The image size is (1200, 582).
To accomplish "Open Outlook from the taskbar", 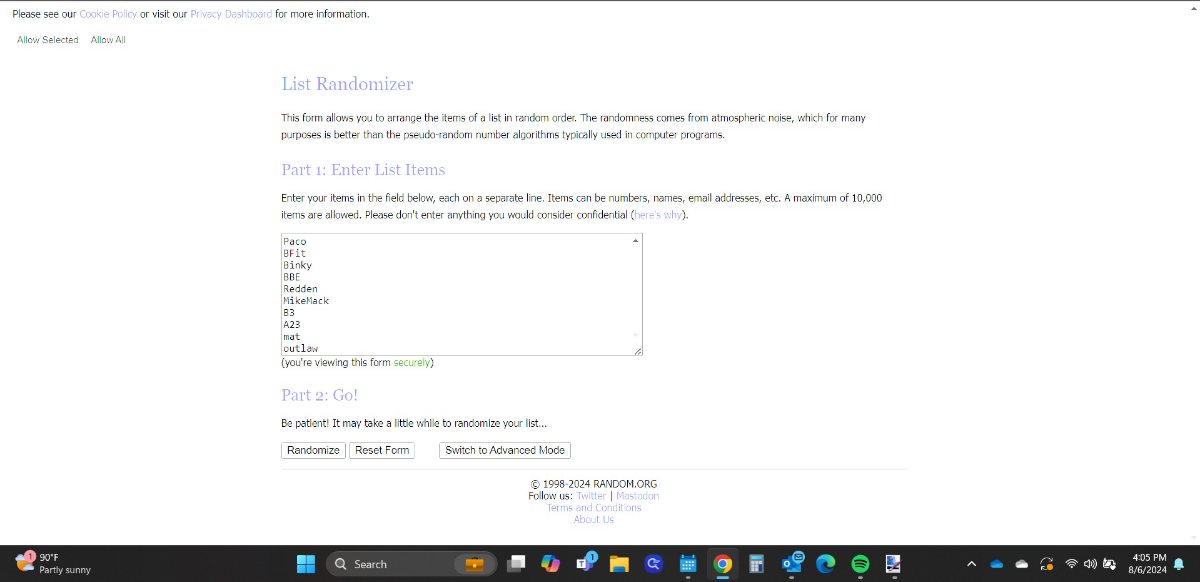I will 791,564.
